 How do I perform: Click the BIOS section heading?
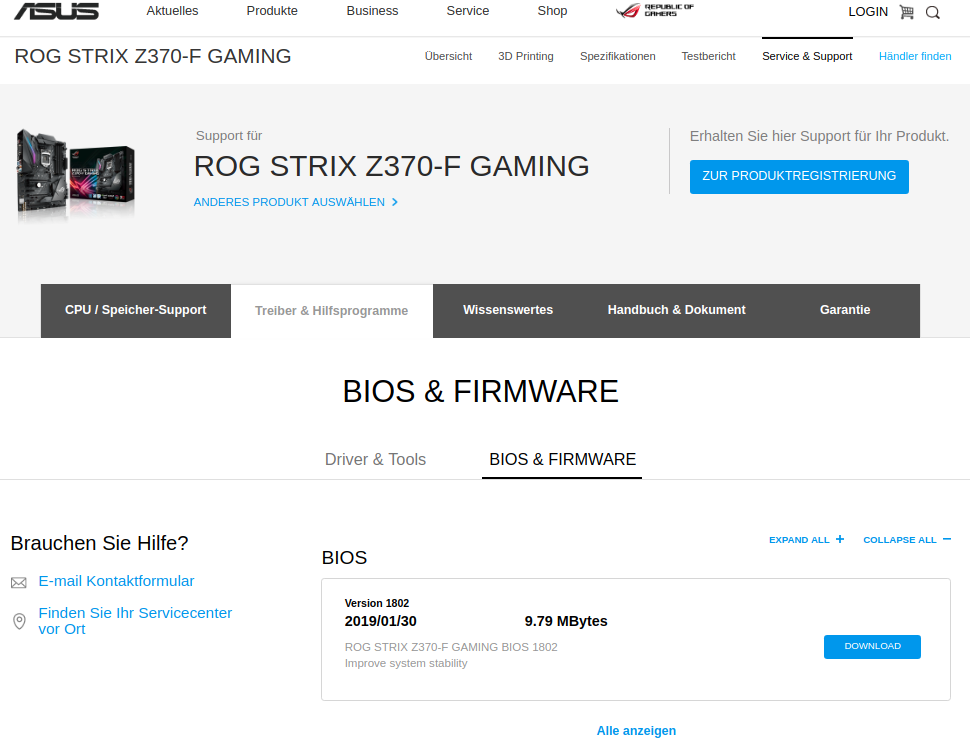click(x=344, y=558)
